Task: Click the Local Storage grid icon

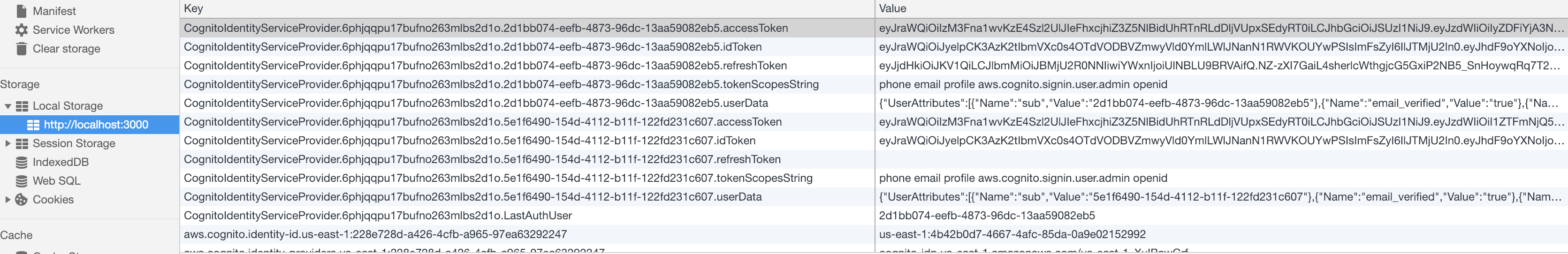Action: click(22, 106)
